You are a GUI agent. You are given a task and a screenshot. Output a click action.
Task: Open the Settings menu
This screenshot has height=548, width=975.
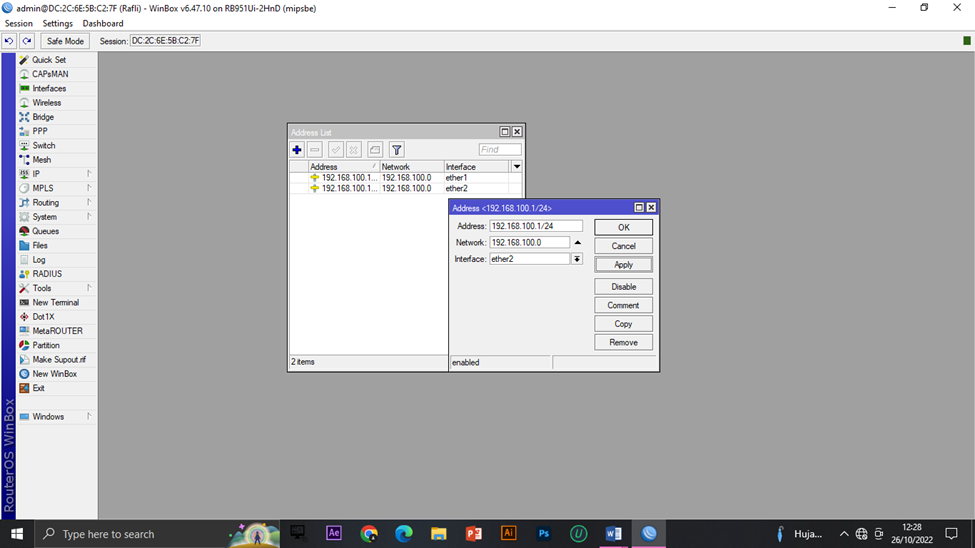click(57, 24)
